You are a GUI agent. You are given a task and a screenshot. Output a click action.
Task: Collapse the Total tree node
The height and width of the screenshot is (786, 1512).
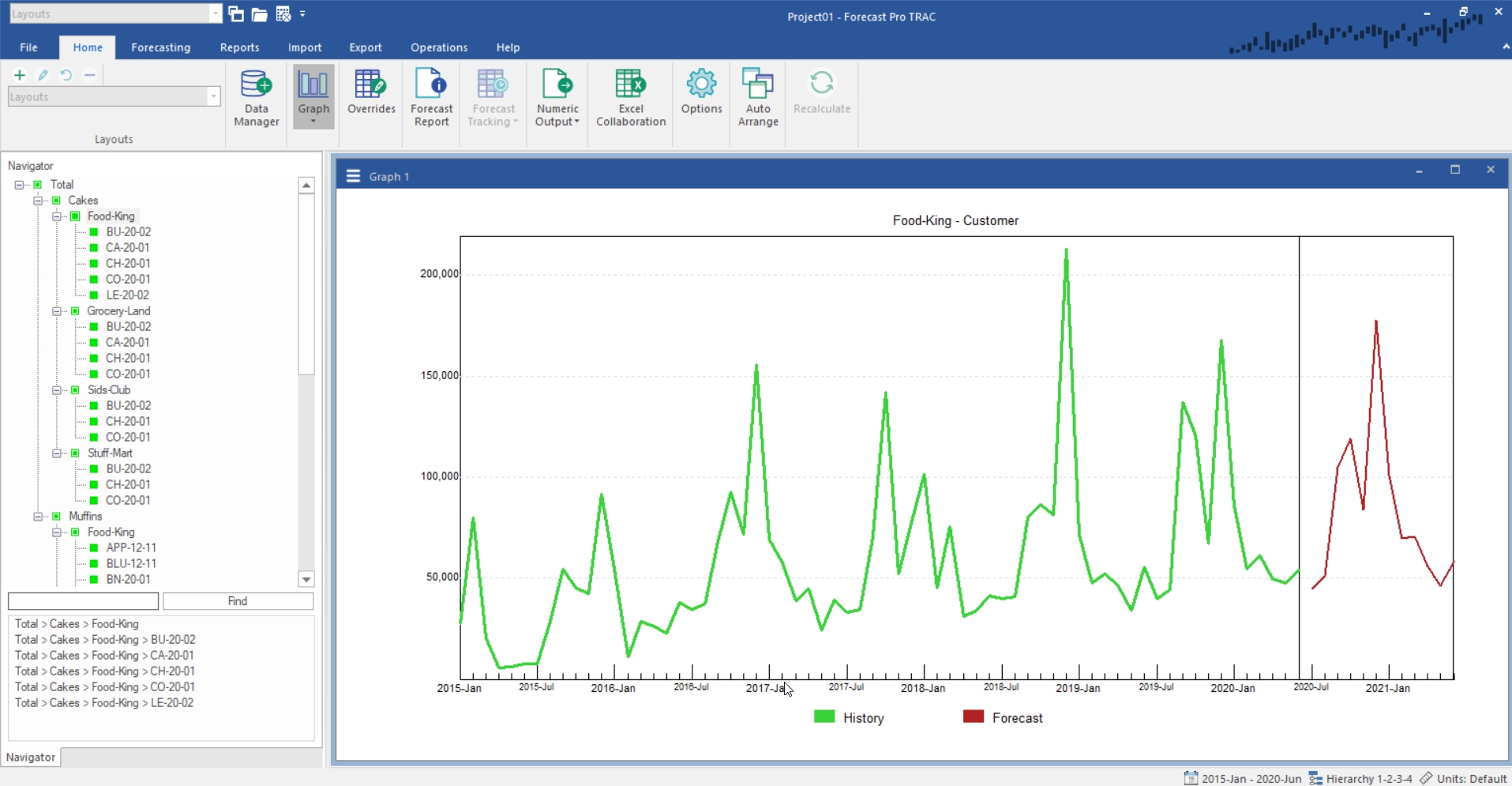tap(19, 185)
